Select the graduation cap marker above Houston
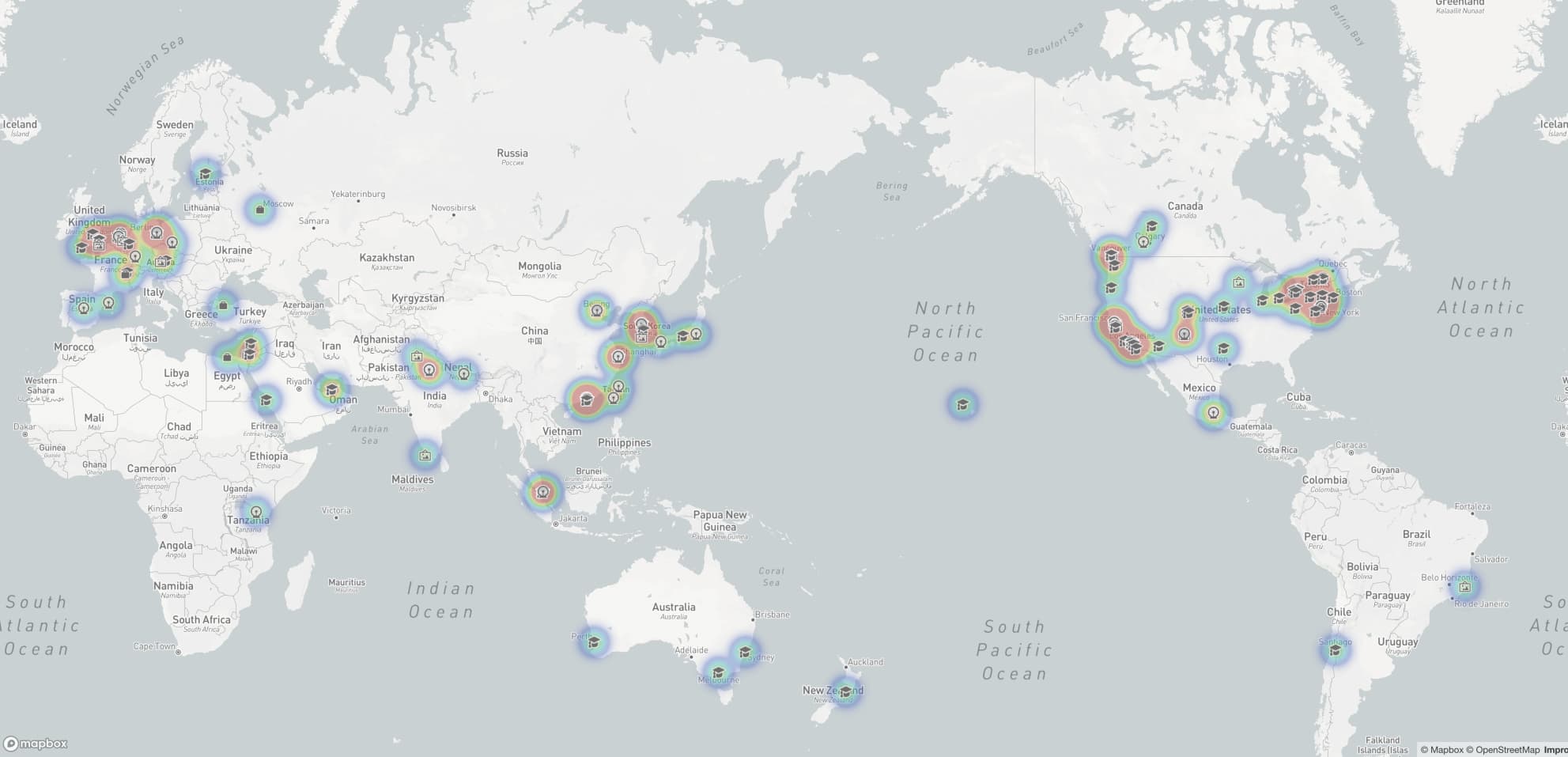This screenshot has height=757, width=1568. coord(1223,348)
